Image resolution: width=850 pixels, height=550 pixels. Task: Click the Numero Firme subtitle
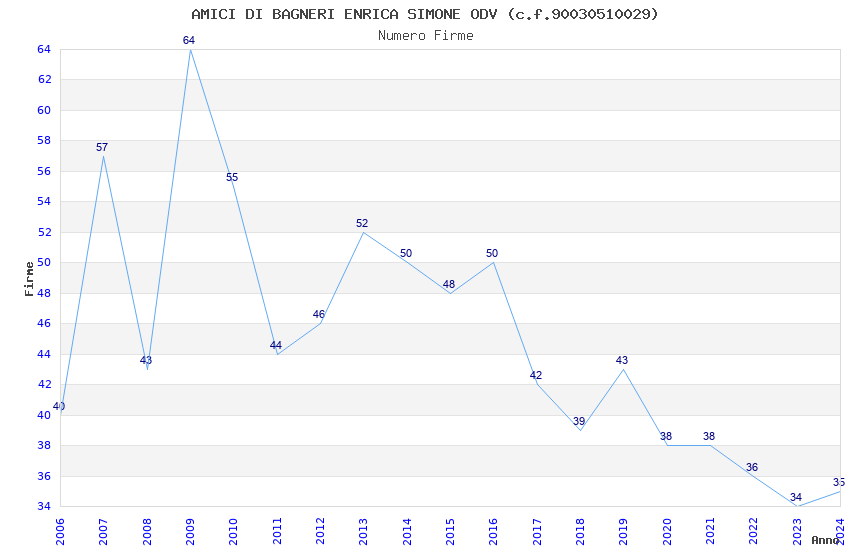coord(425,36)
